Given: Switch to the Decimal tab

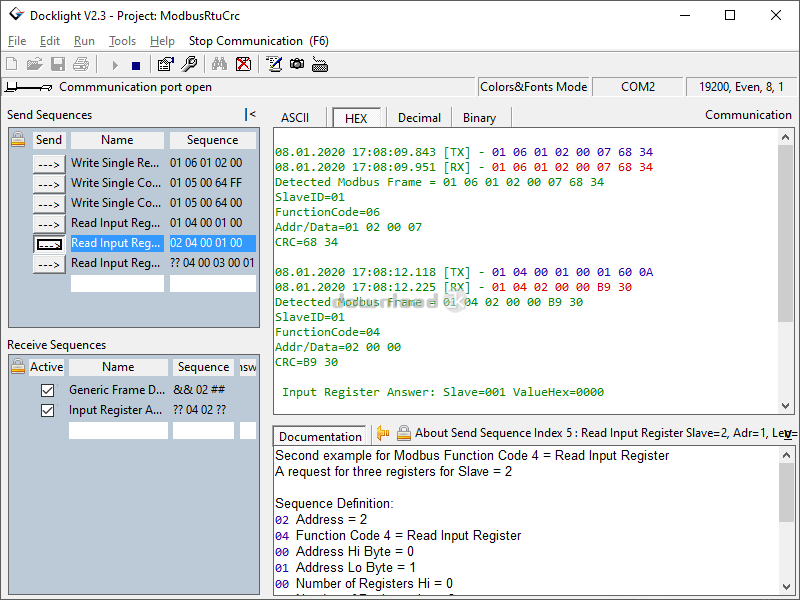Looking at the screenshot, I should pyautogui.click(x=419, y=118).
